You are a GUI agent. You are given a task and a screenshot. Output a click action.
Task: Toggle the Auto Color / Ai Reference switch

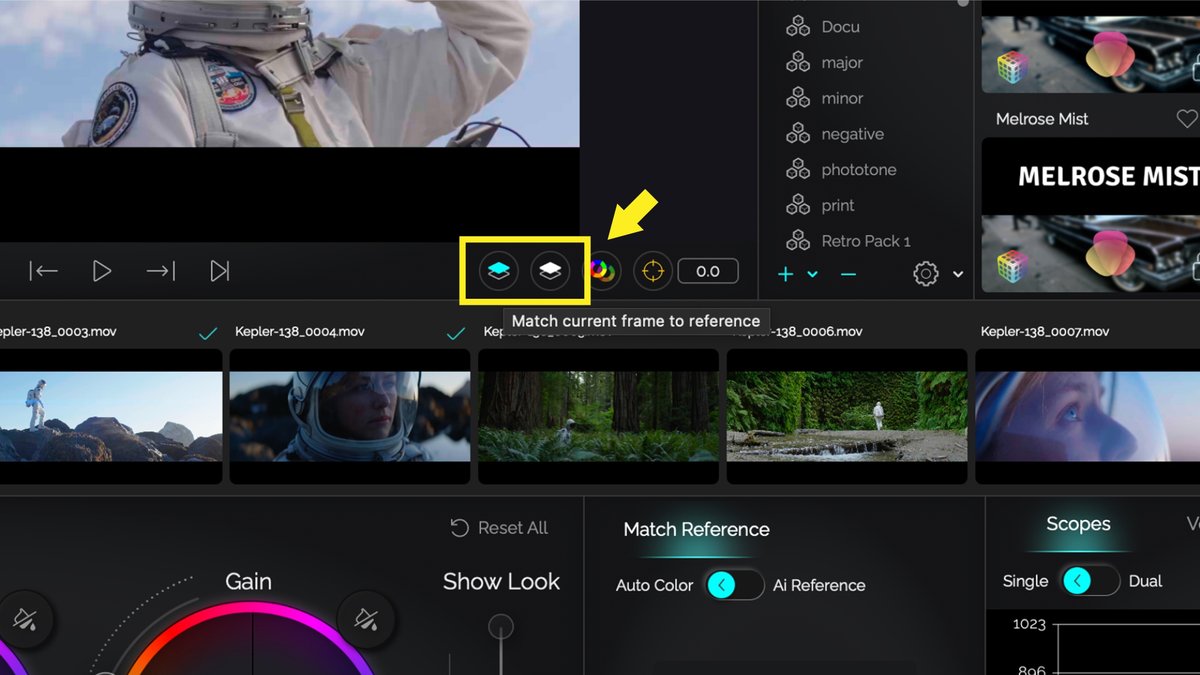click(x=735, y=585)
